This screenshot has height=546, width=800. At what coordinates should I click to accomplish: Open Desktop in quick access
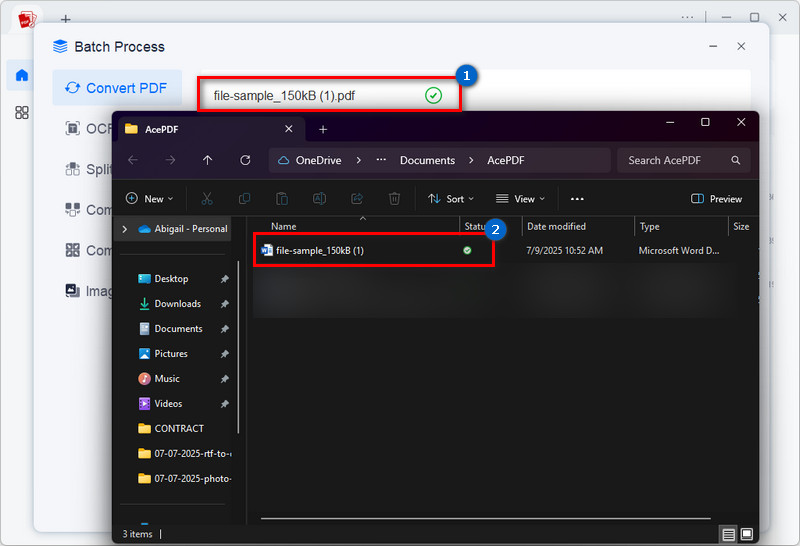(x=171, y=279)
